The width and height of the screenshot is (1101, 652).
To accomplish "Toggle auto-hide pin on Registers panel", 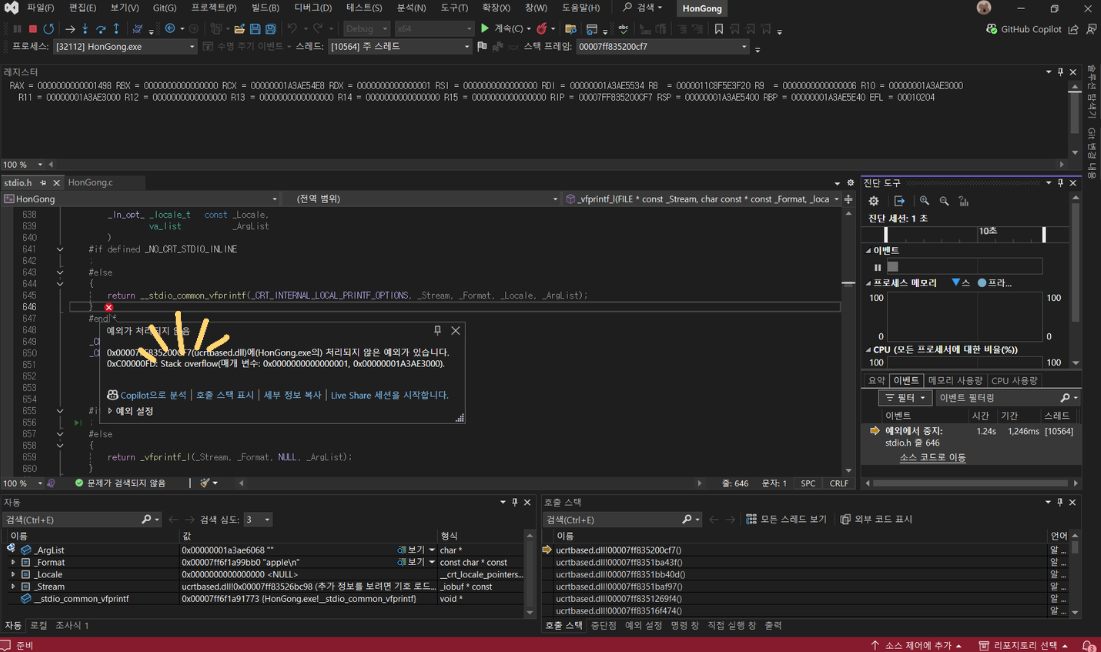I will click(x=1060, y=72).
